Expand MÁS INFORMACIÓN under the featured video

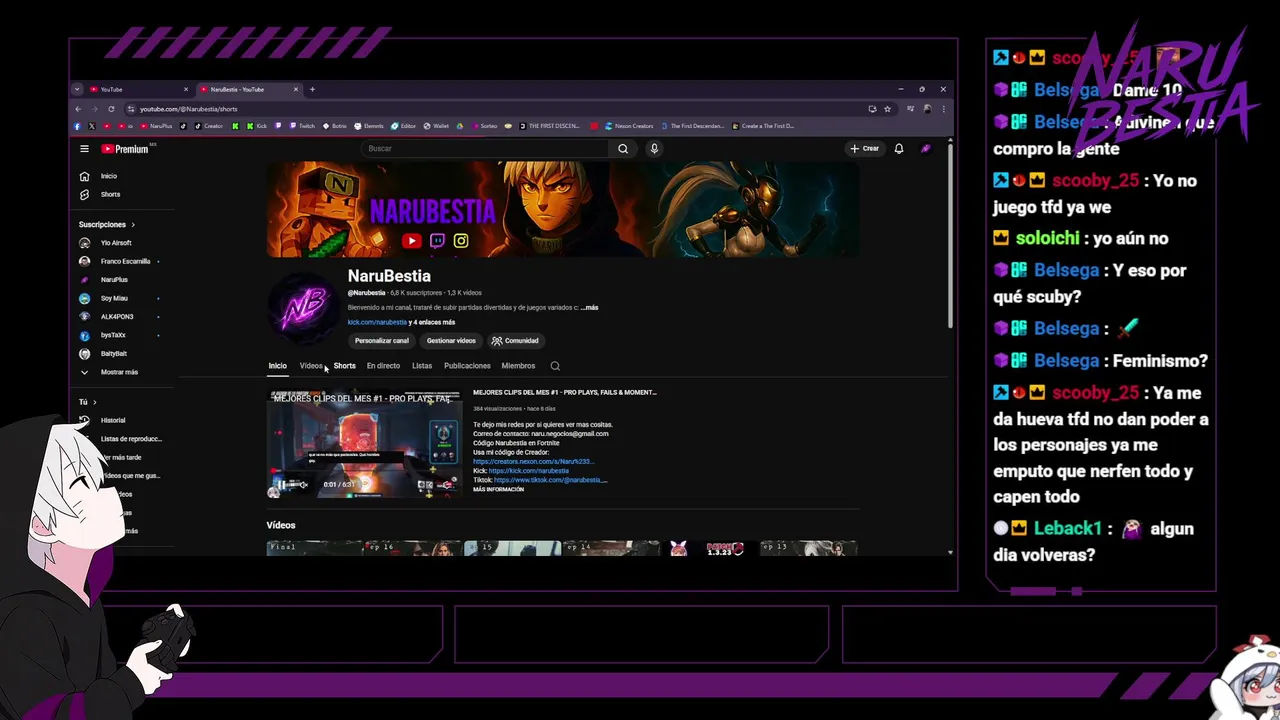point(499,489)
